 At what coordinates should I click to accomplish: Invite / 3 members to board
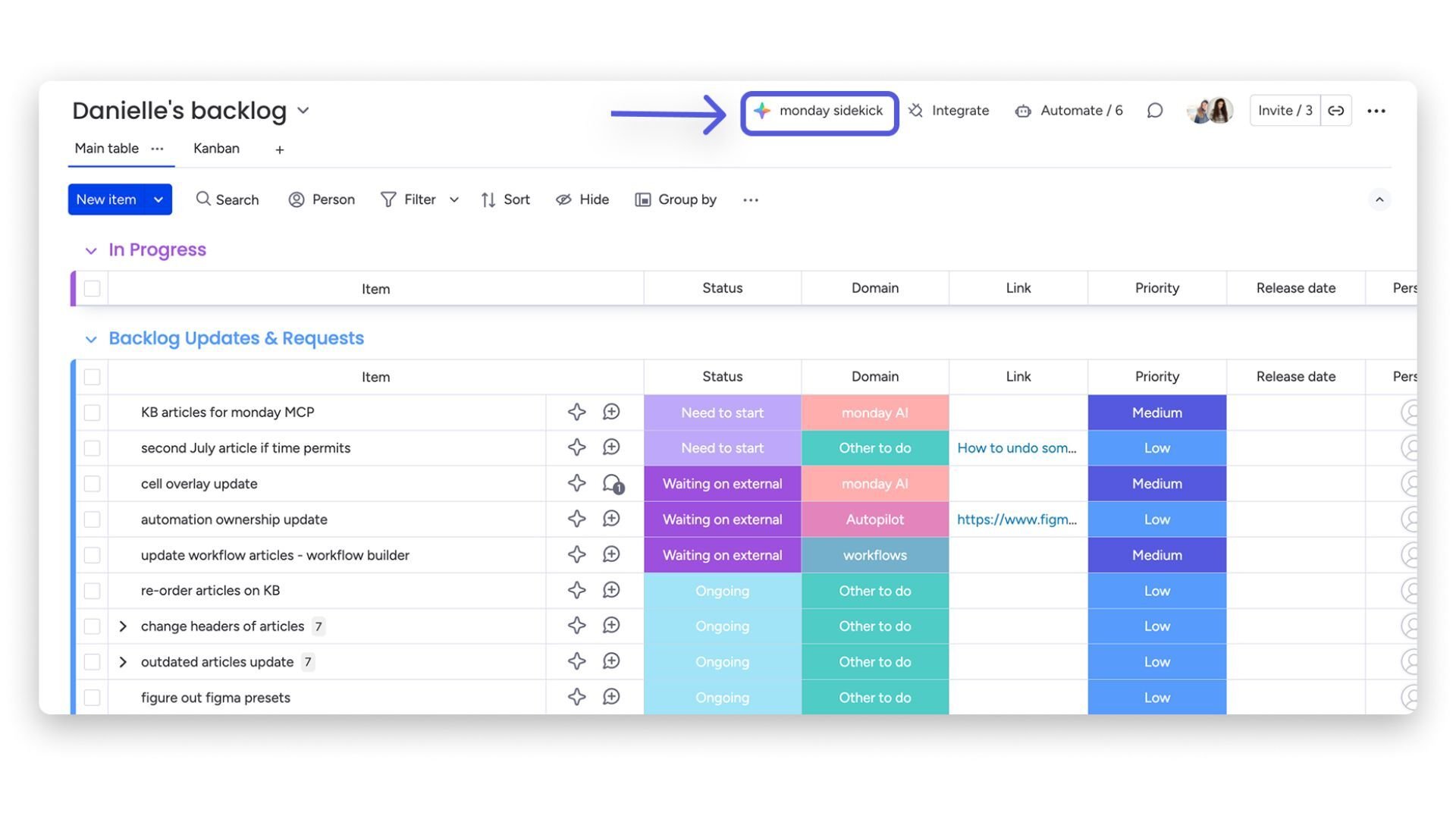pyautogui.click(x=1285, y=111)
